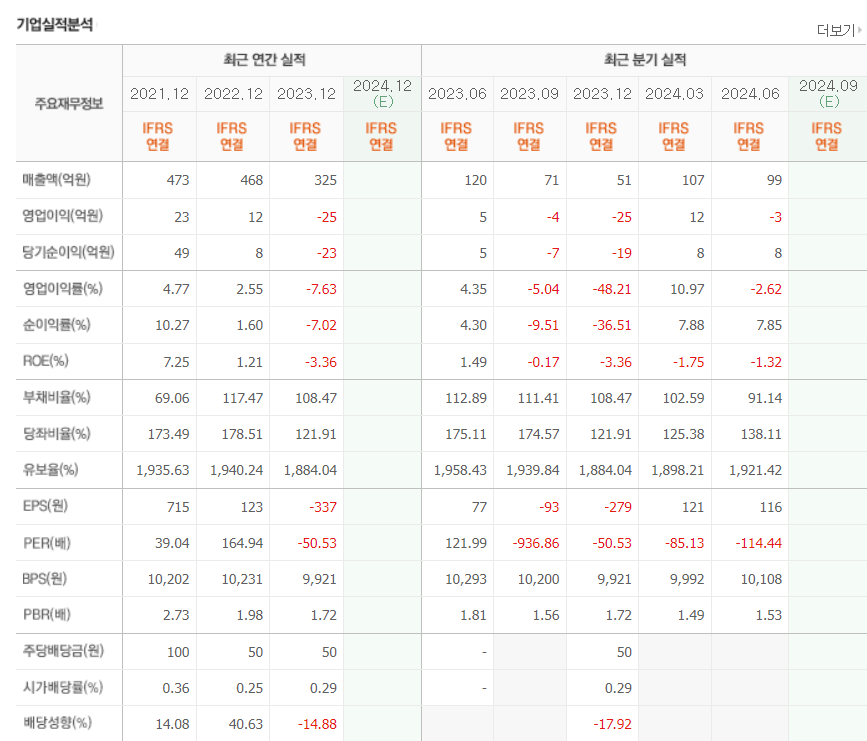Select the 부채비율(%) row label
This screenshot has height=741, width=867.
point(56,397)
